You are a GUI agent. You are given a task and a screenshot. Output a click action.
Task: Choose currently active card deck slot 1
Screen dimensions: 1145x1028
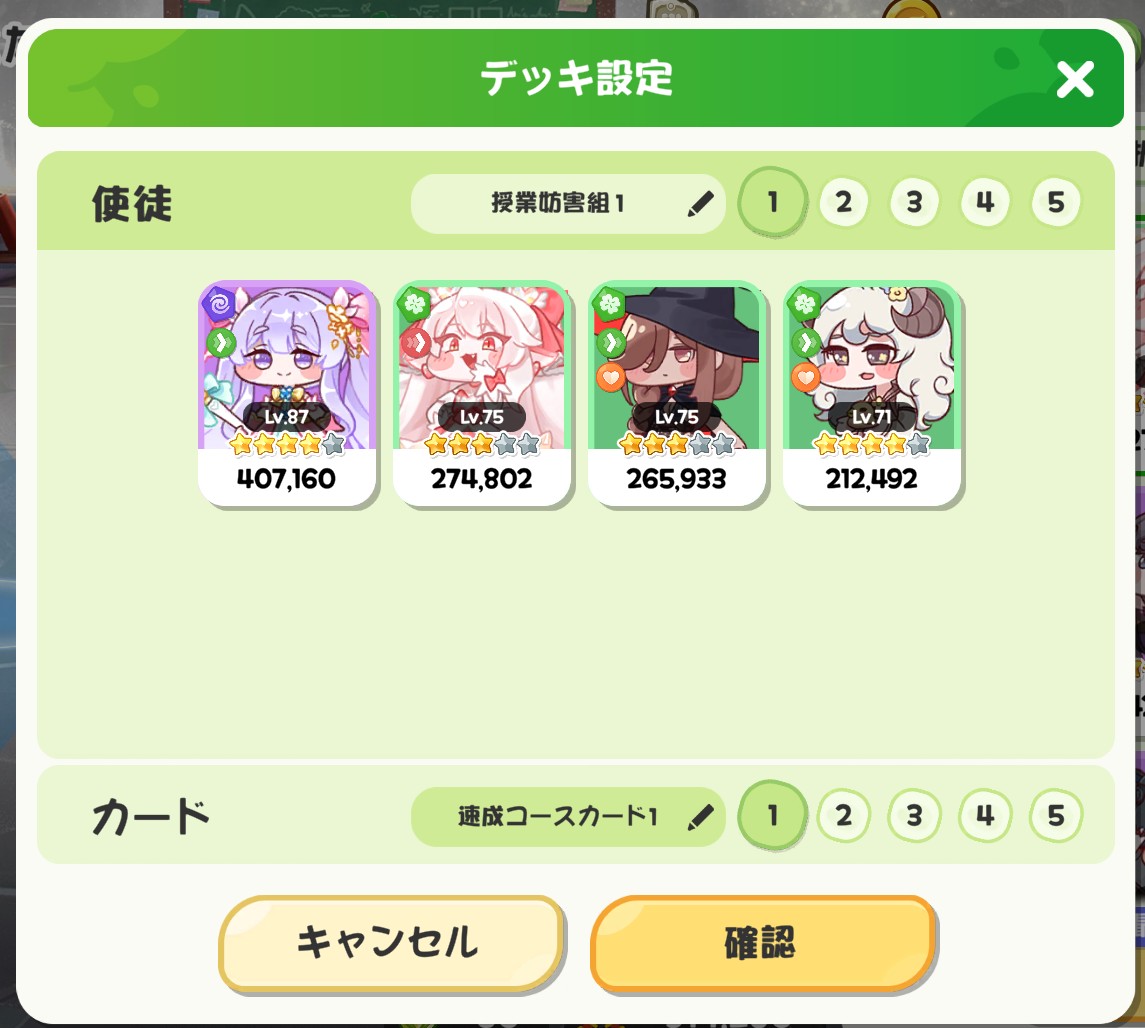773,816
